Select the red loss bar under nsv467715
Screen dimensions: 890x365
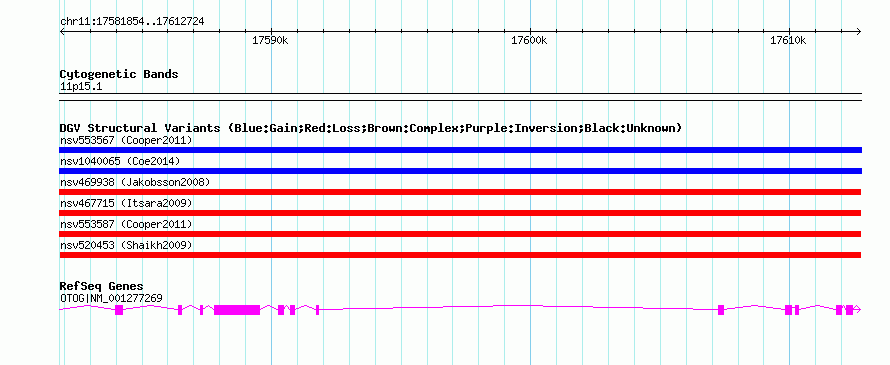(x=460, y=213)
